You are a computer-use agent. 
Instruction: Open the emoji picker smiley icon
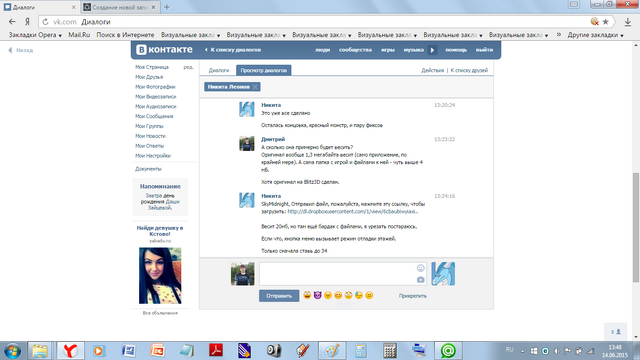point(420,268)
